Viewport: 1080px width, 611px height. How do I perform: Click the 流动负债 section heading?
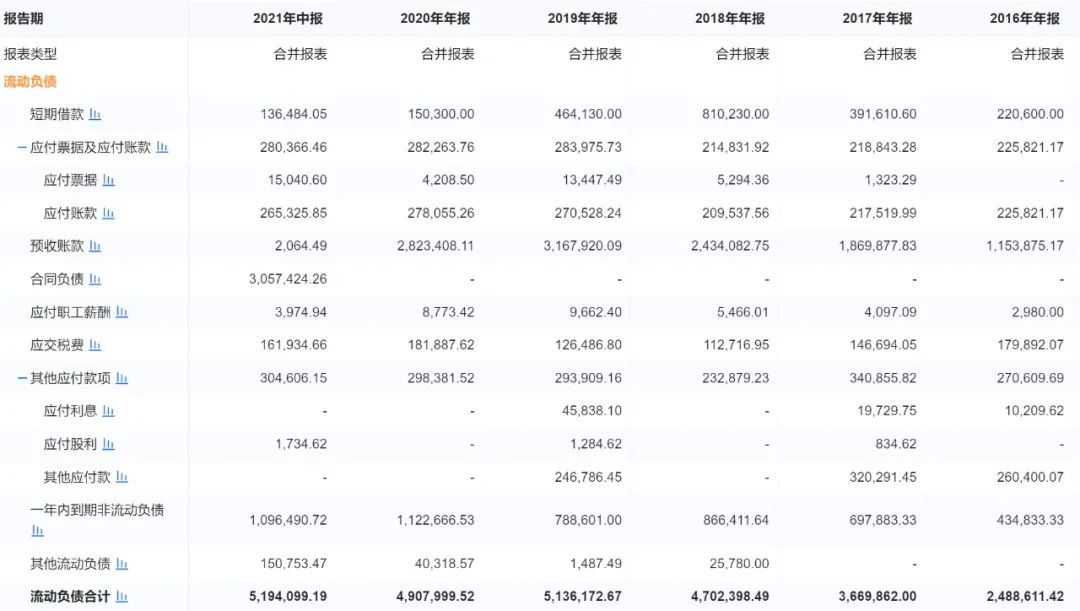pos(30,81)
